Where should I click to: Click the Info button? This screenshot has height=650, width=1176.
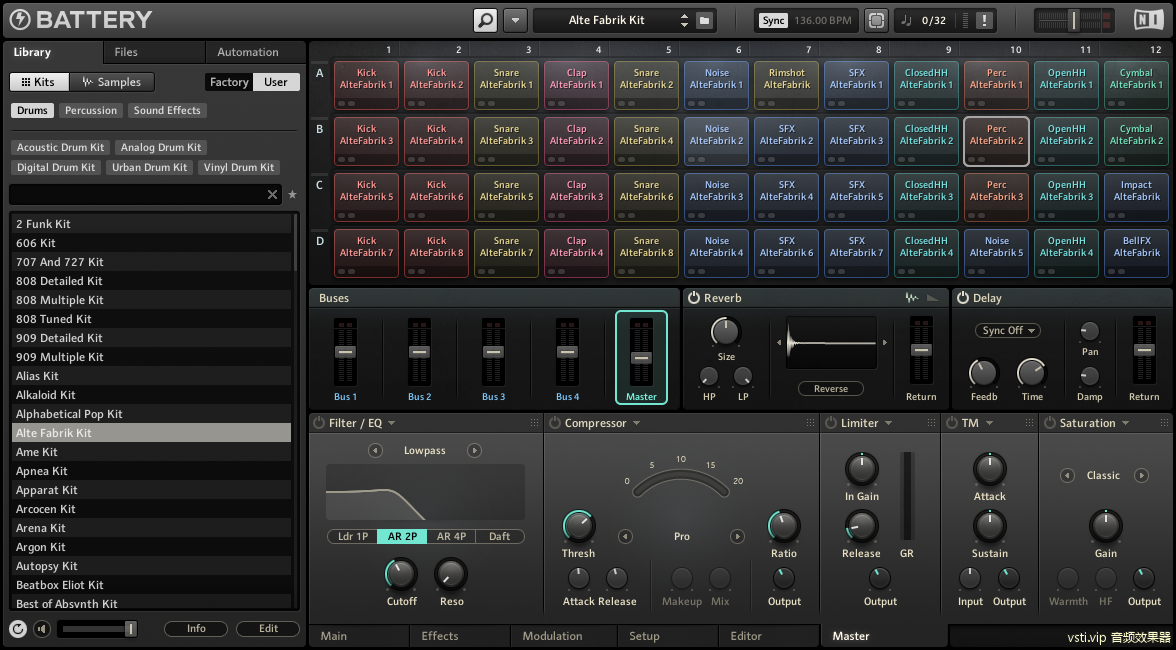tap(196, 629)
